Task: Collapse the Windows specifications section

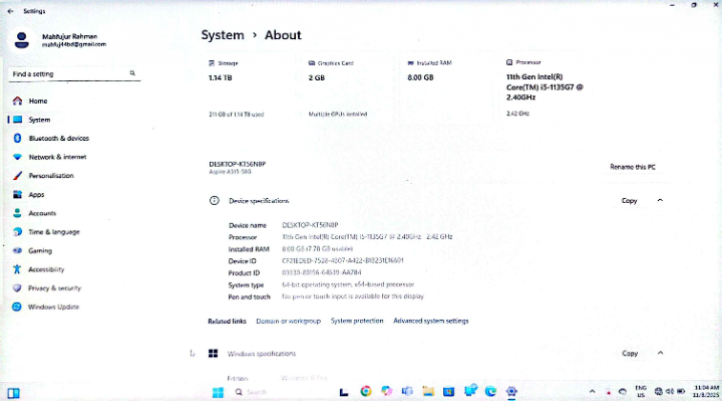Action: click(x=660, y=353)
